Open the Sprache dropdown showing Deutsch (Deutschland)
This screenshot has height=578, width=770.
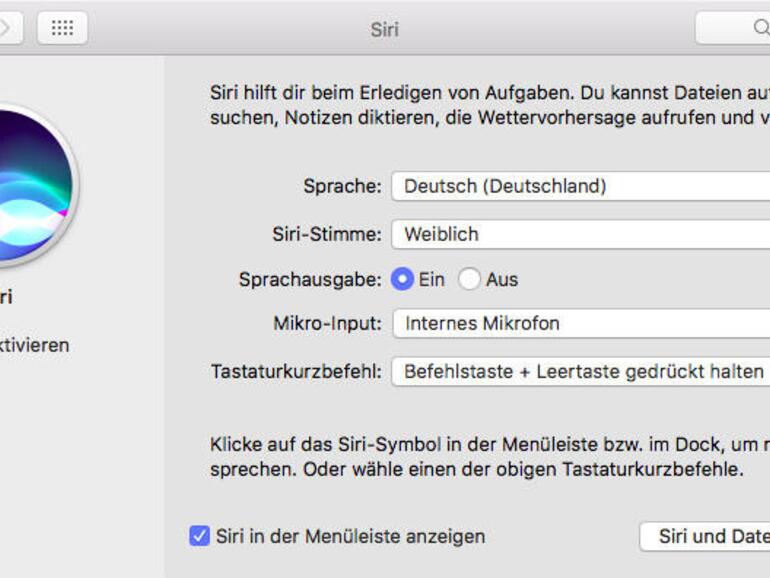pyautogui.click(x=580, y=186)
